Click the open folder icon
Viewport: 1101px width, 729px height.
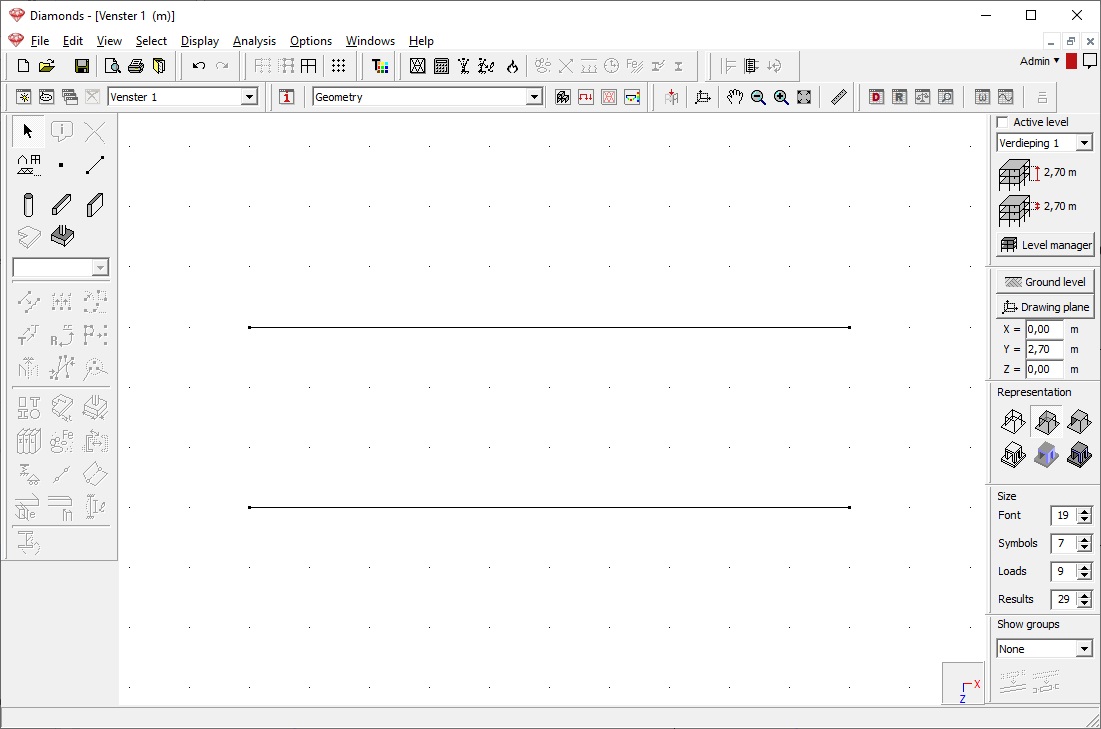coord(46,66)
